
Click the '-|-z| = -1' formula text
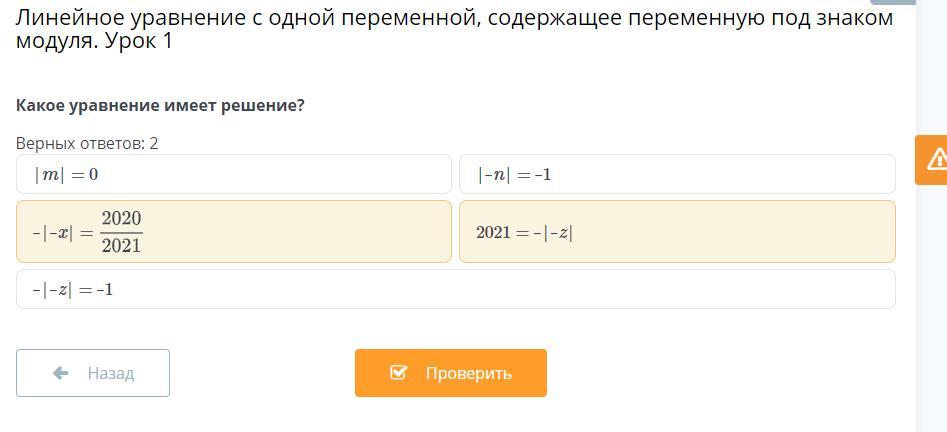click(73, 290)
